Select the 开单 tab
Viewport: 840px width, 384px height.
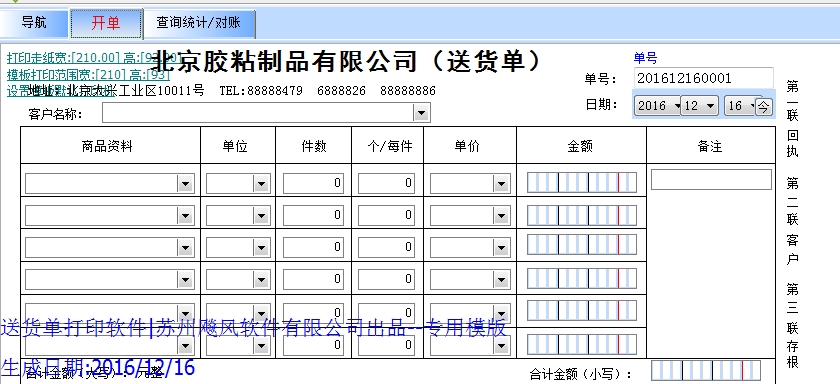click(x=106, y=23)
